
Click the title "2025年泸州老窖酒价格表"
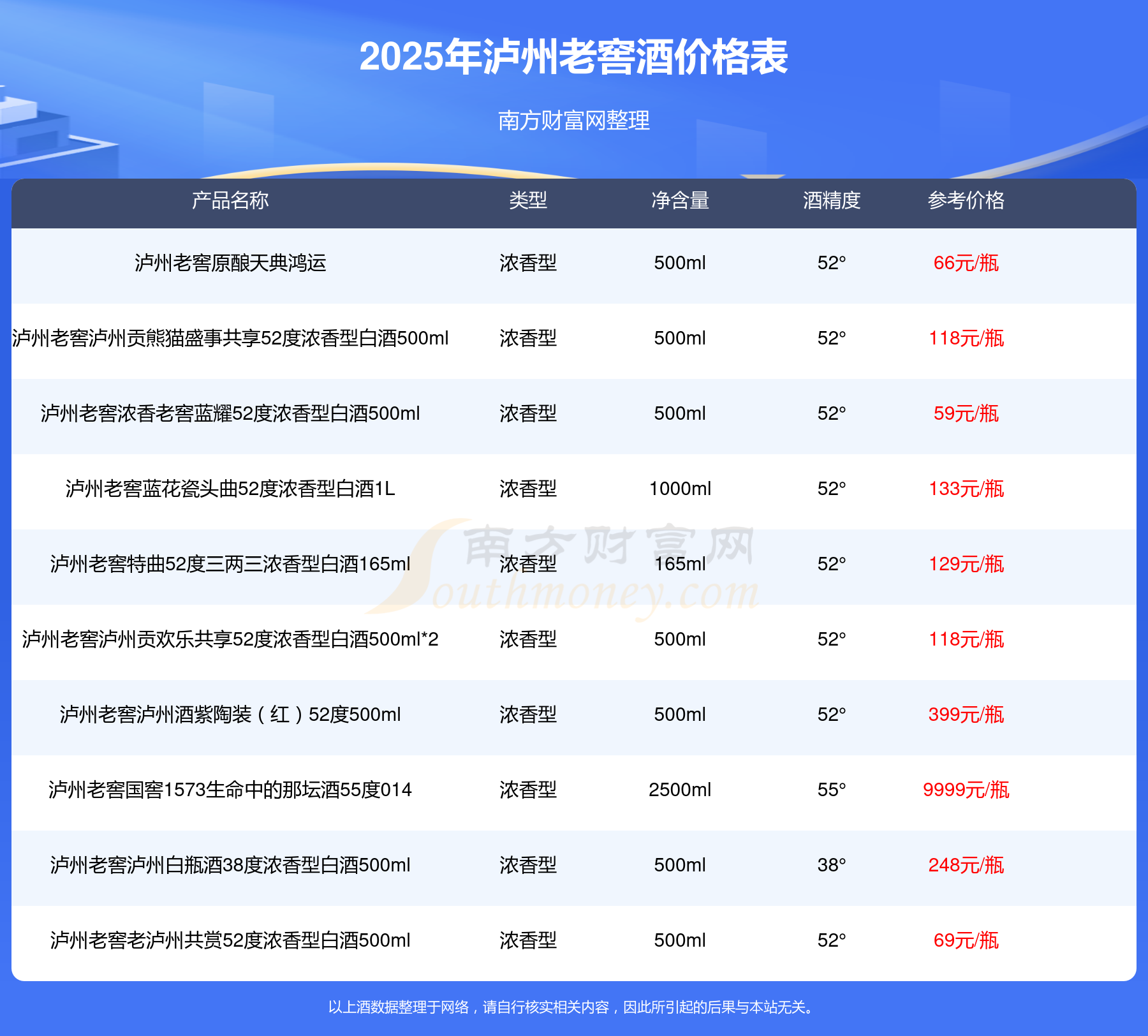tap(574, 57)
